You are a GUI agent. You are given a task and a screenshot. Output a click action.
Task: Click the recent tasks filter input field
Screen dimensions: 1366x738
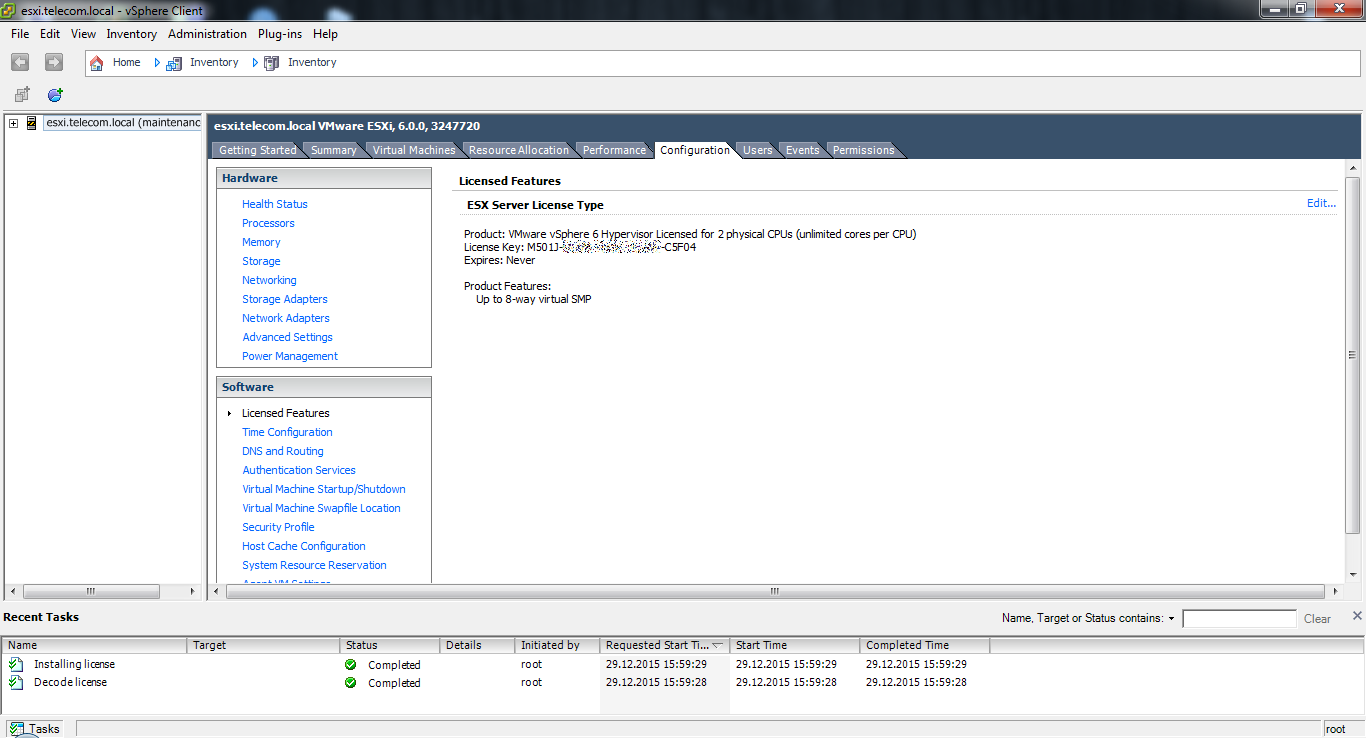point(1239,619)
